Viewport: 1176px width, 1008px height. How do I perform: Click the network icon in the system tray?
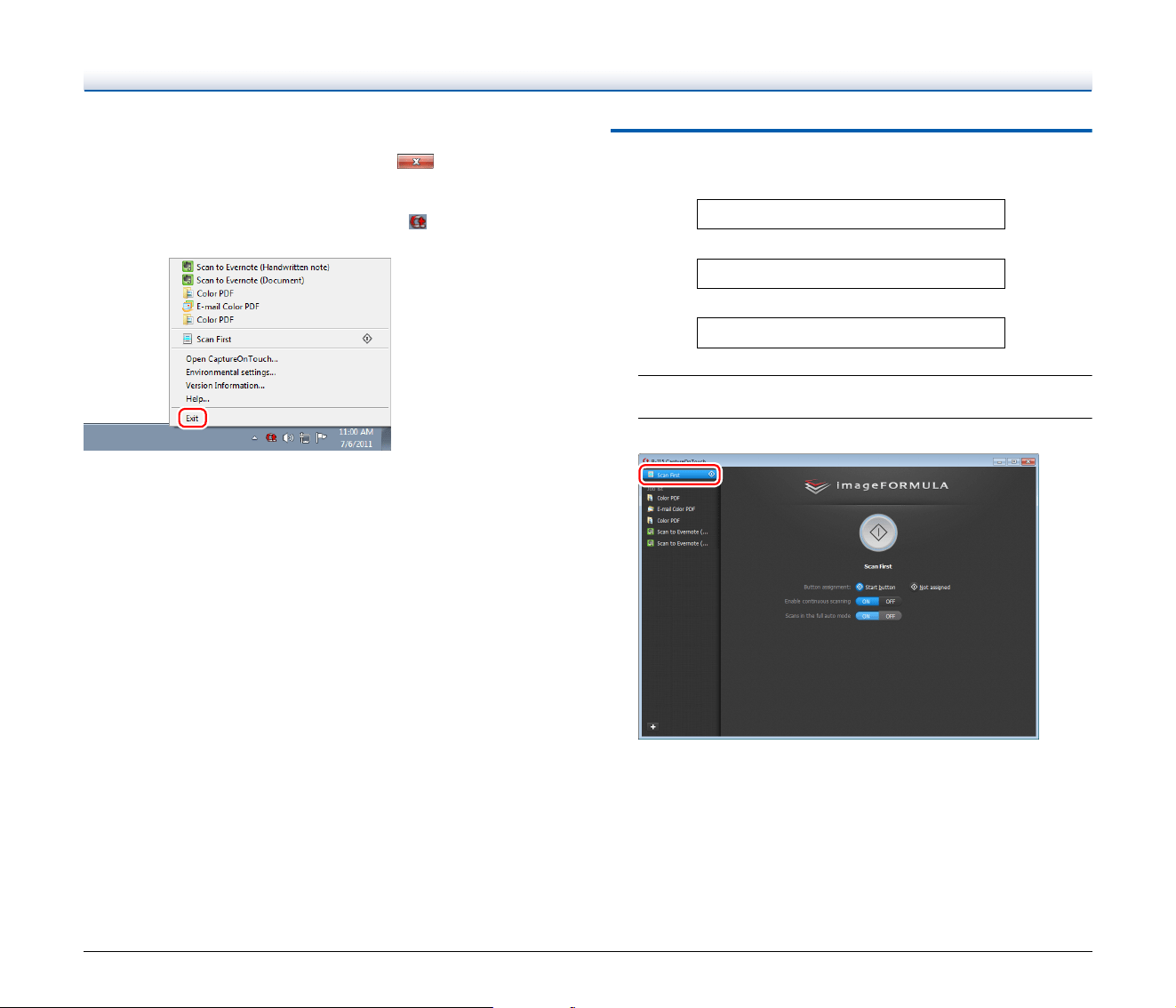305,438
